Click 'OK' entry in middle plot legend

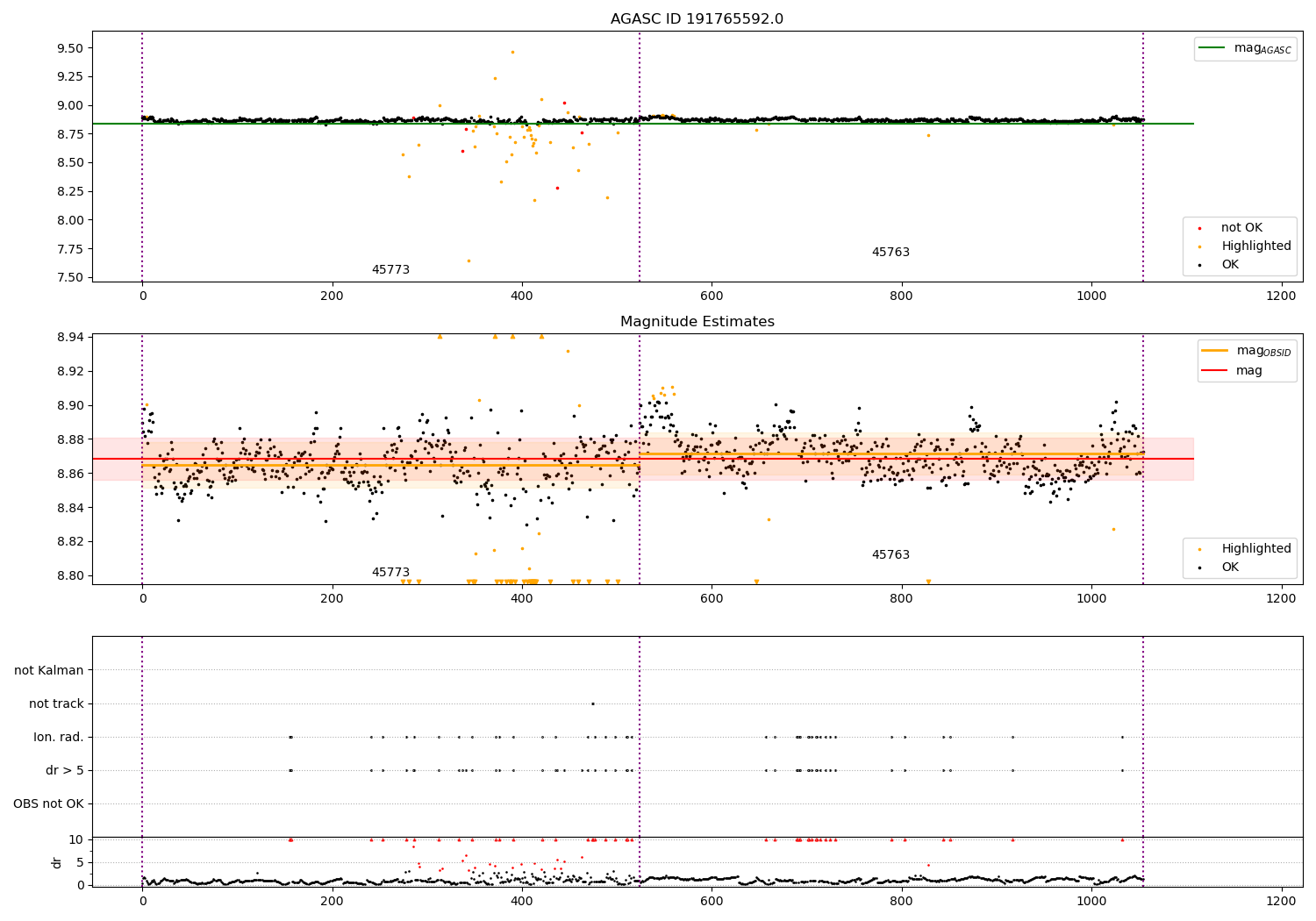click(x=1230, y=568)
